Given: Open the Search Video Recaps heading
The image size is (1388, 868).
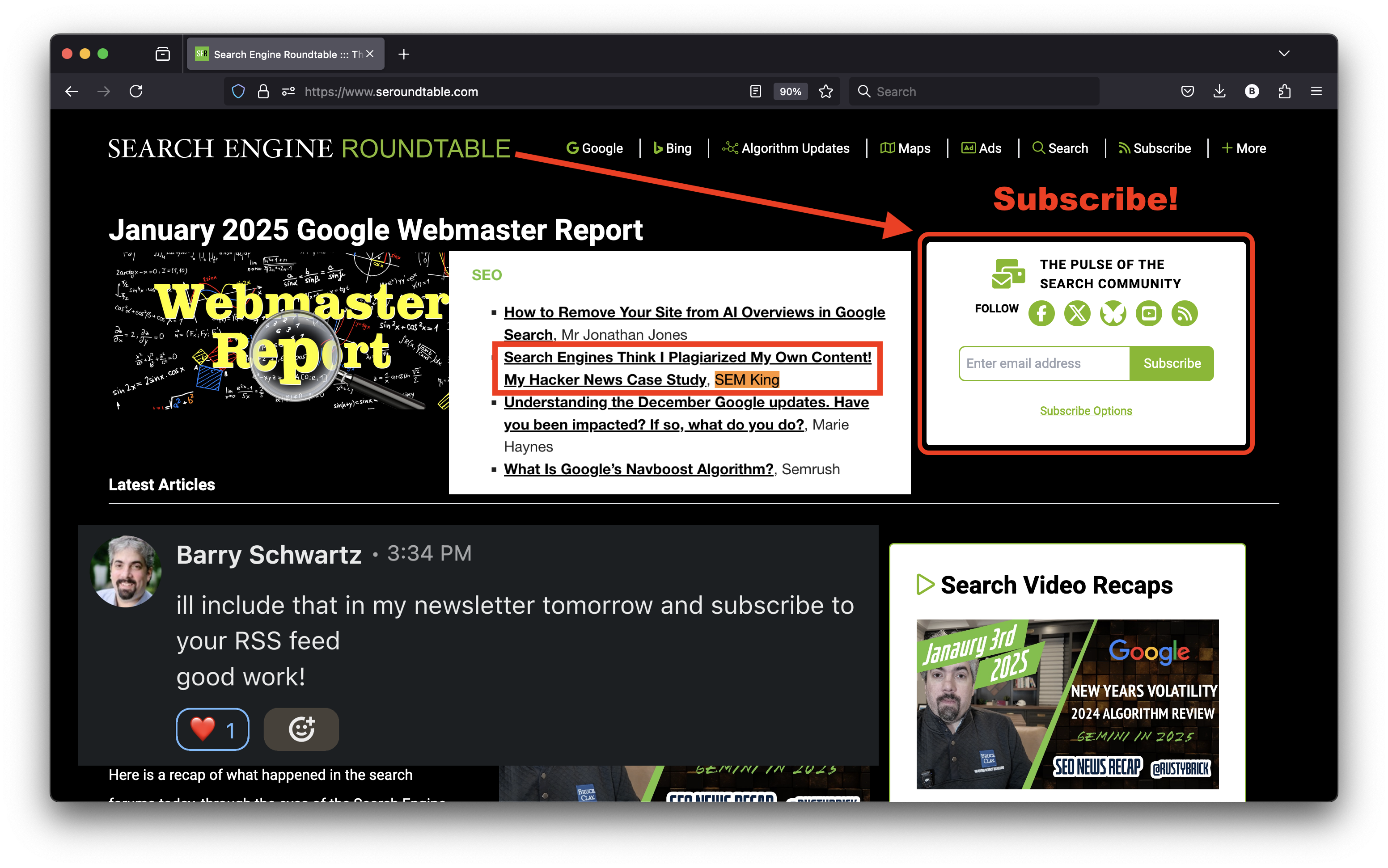Looking at the screenshot, I should (1056, 585).
